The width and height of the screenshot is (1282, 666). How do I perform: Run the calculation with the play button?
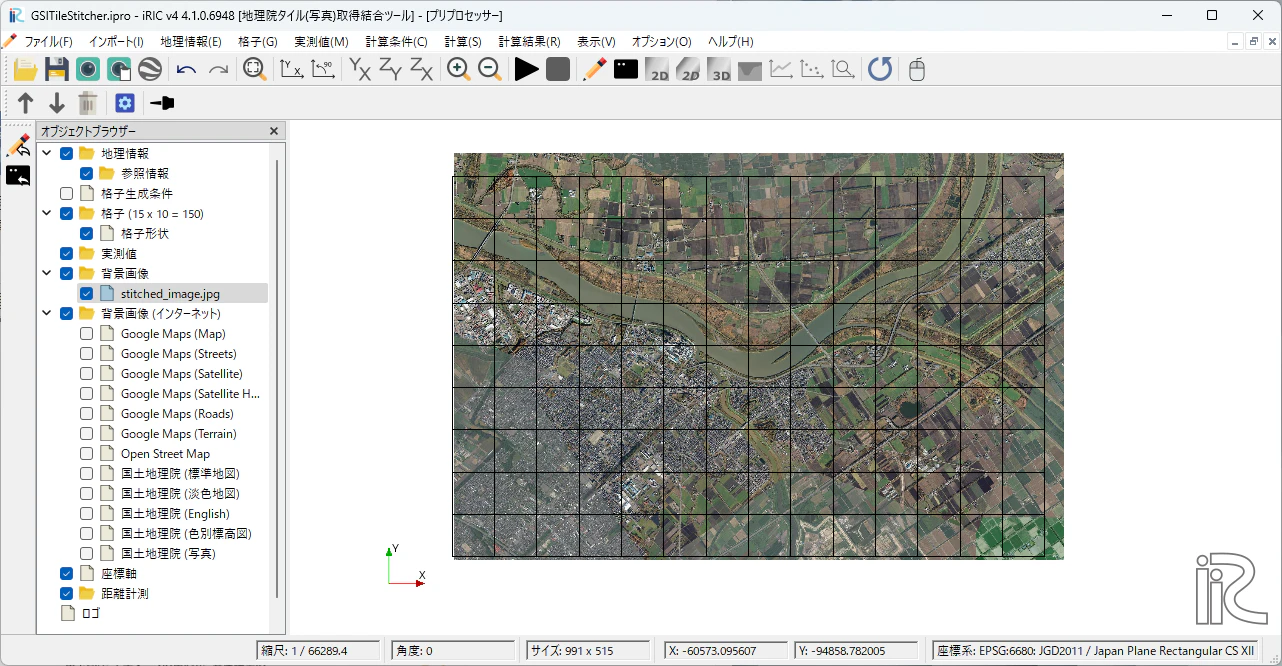[x=527, y=69]
